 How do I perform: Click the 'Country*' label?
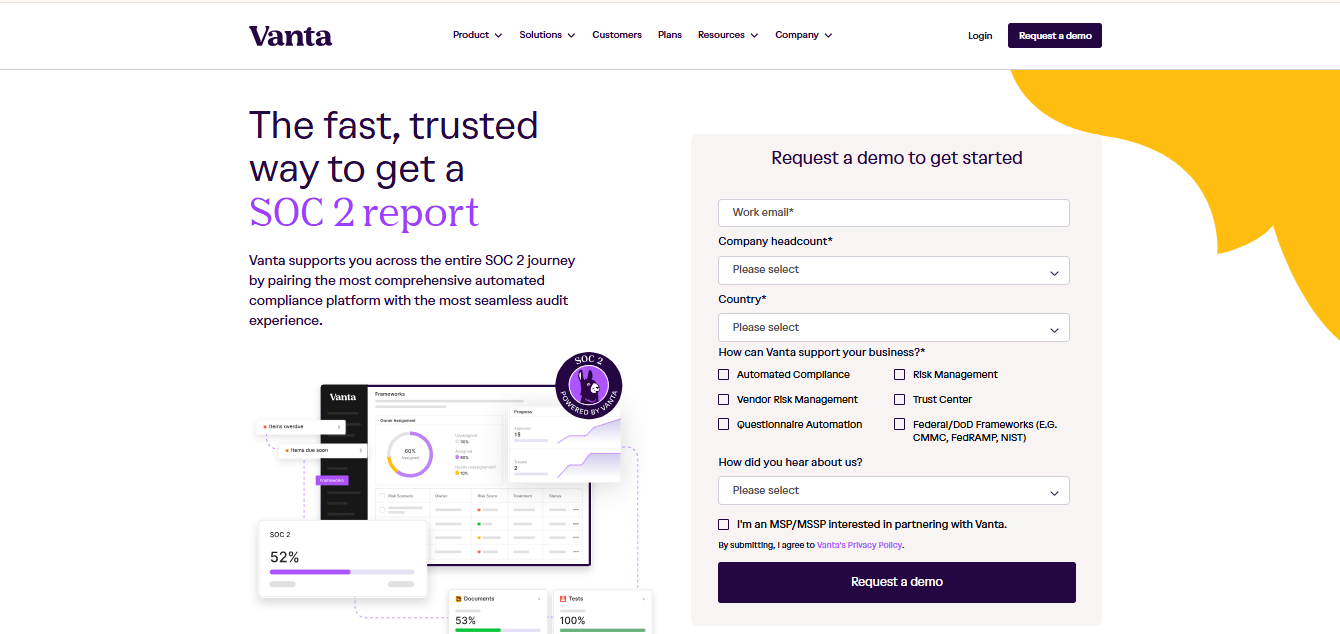click(x=743, y=300)
